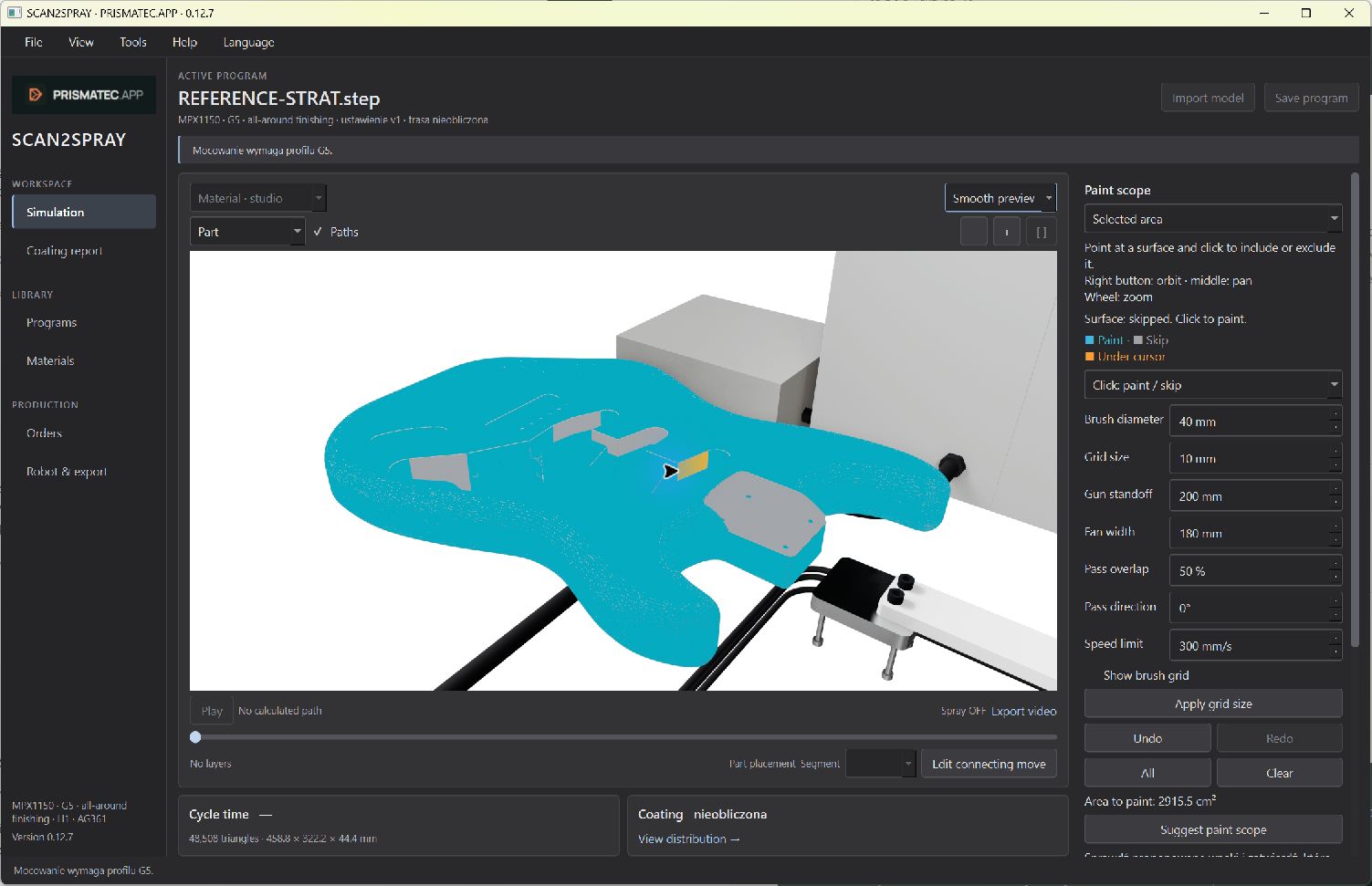
Task: Open the Language menu
Action: [248, 42]
